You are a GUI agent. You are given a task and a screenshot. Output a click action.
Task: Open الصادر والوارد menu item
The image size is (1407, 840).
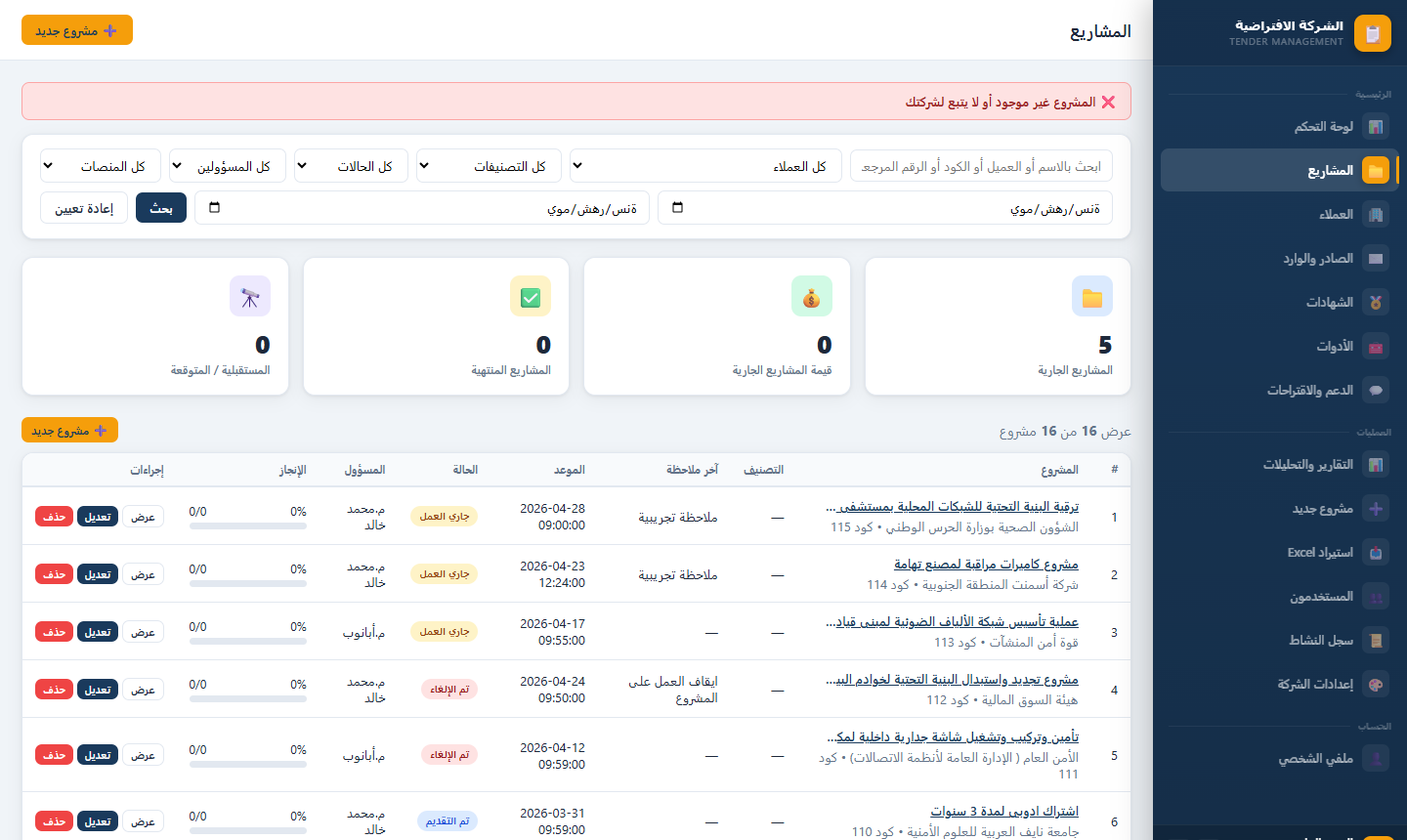coord(1279,259)
